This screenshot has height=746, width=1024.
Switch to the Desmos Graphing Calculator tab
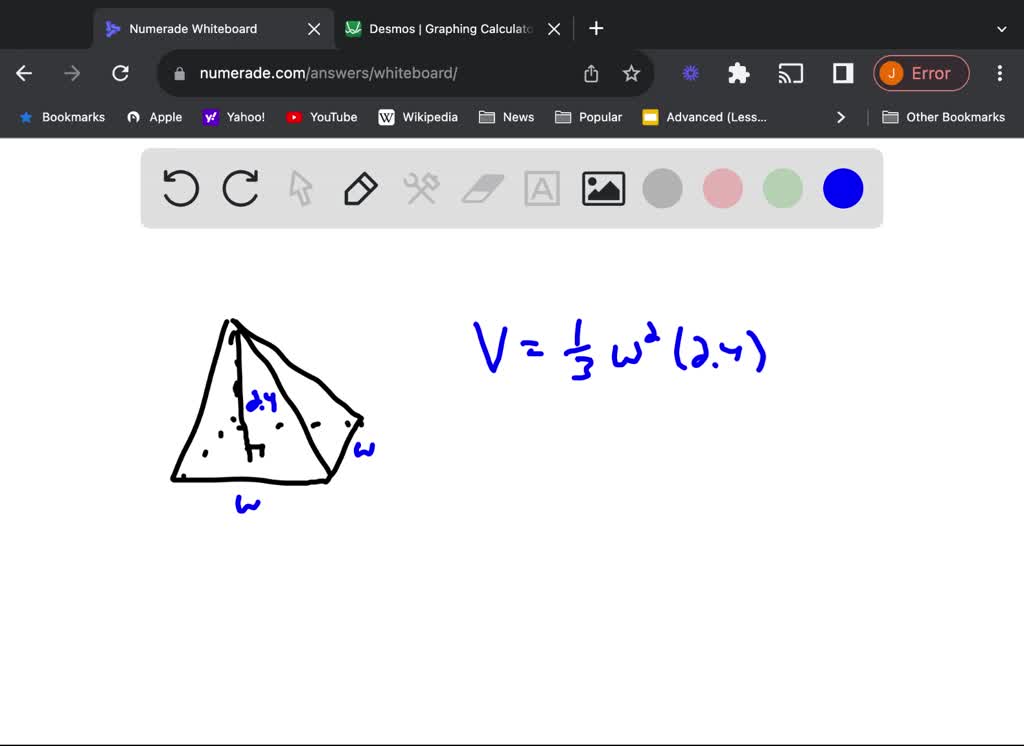[445, 28]
